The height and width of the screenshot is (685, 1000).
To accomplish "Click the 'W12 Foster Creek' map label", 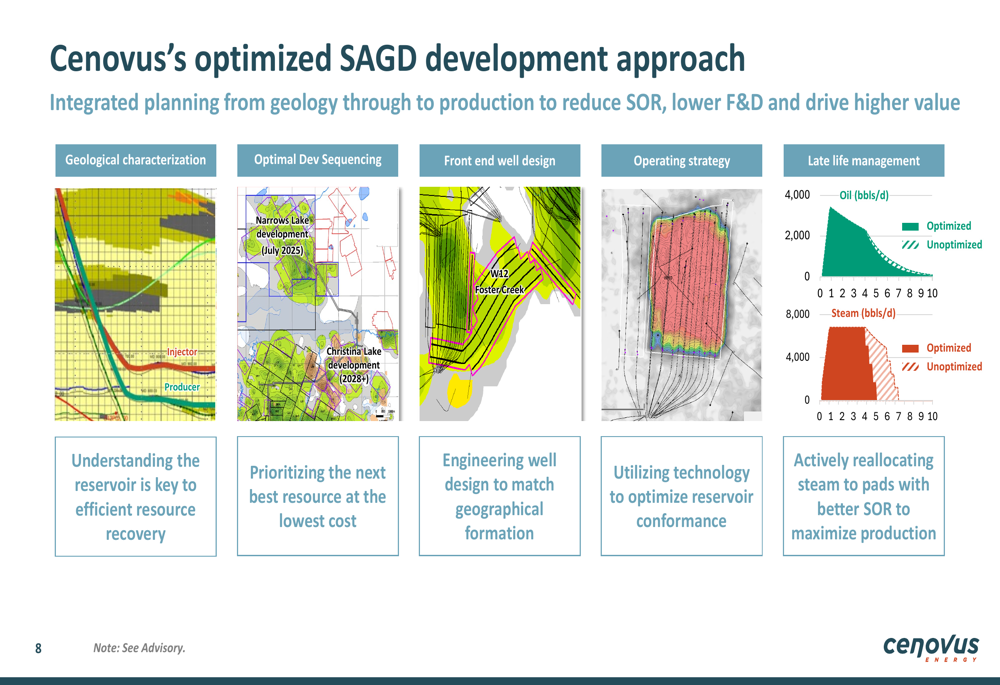I will (499, 281).
